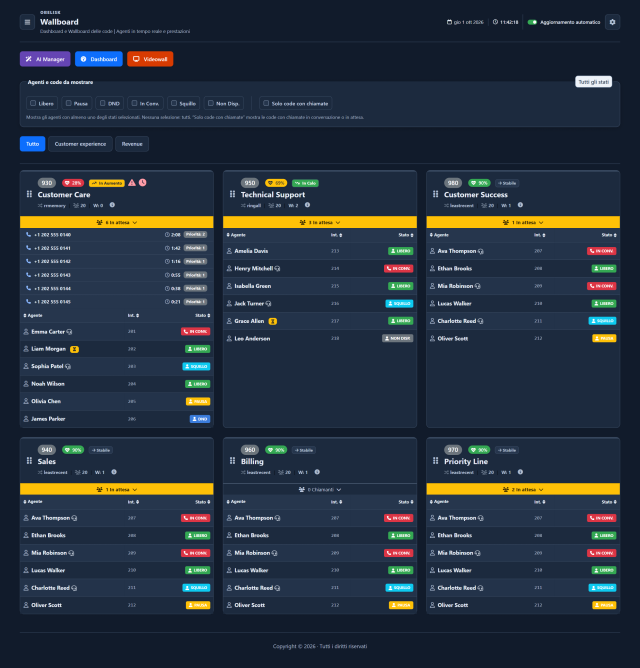640x668 pixels.
Task: Open the Dashboard button
Action: [99, 59]
